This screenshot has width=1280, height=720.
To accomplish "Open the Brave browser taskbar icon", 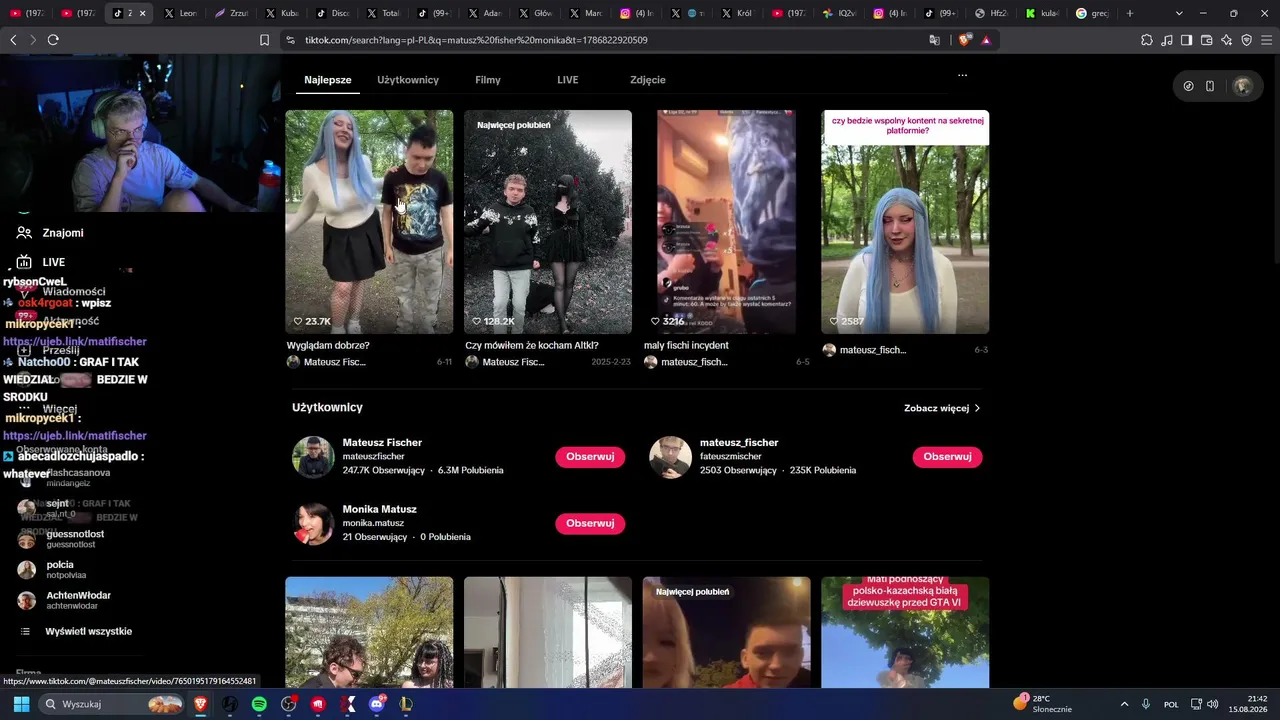I will [x=200, y=704].
